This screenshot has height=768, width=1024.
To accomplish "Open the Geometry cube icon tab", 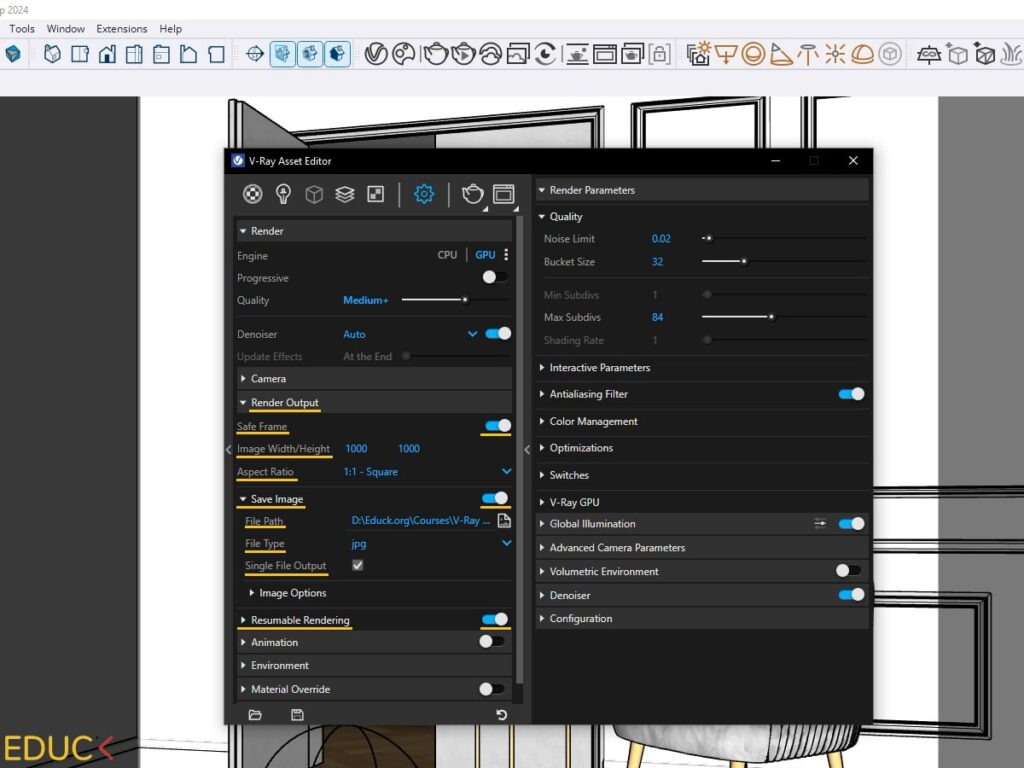I will pos(314,194).
